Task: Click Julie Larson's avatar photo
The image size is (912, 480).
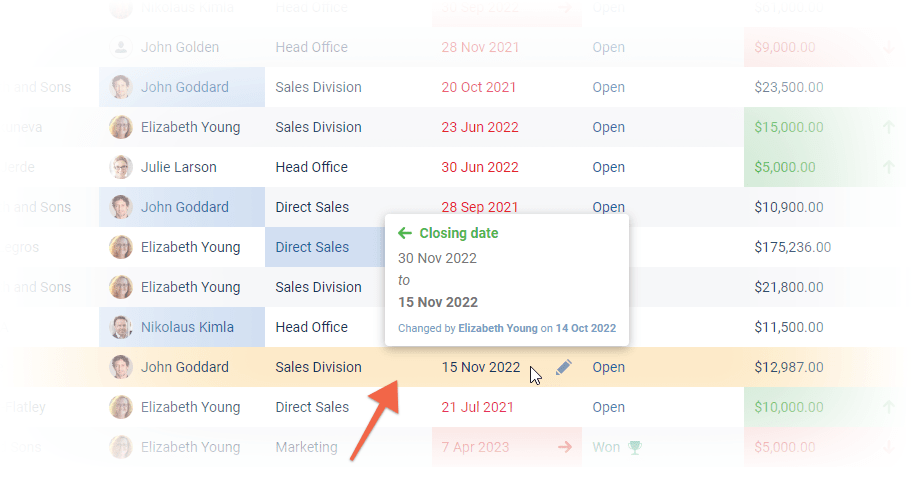Action: 121,167
